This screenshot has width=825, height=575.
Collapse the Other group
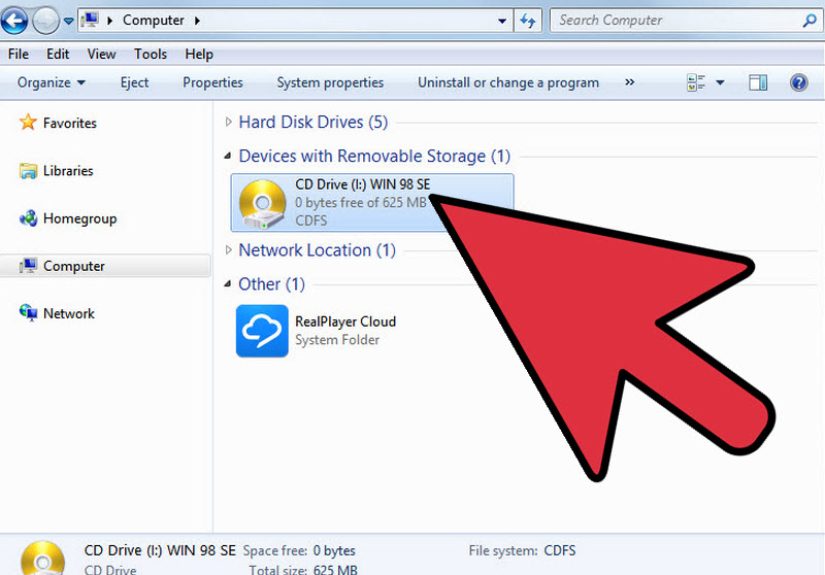(x=228, y=284)
